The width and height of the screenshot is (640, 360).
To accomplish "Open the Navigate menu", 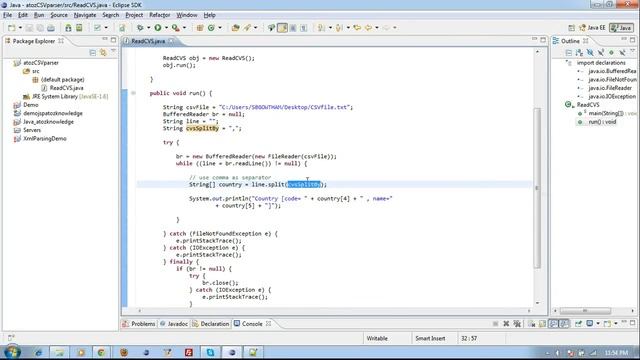I will click(x=85, y=15).
